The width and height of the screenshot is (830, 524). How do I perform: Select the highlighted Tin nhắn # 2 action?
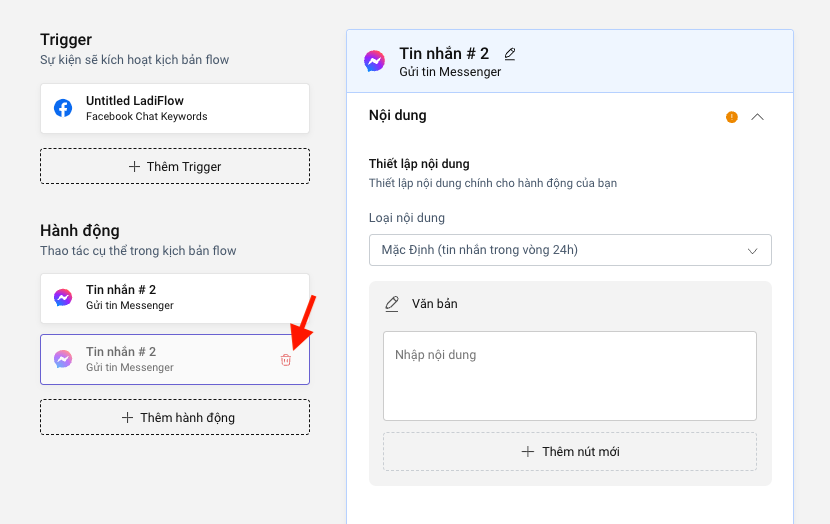coord(165,359)
